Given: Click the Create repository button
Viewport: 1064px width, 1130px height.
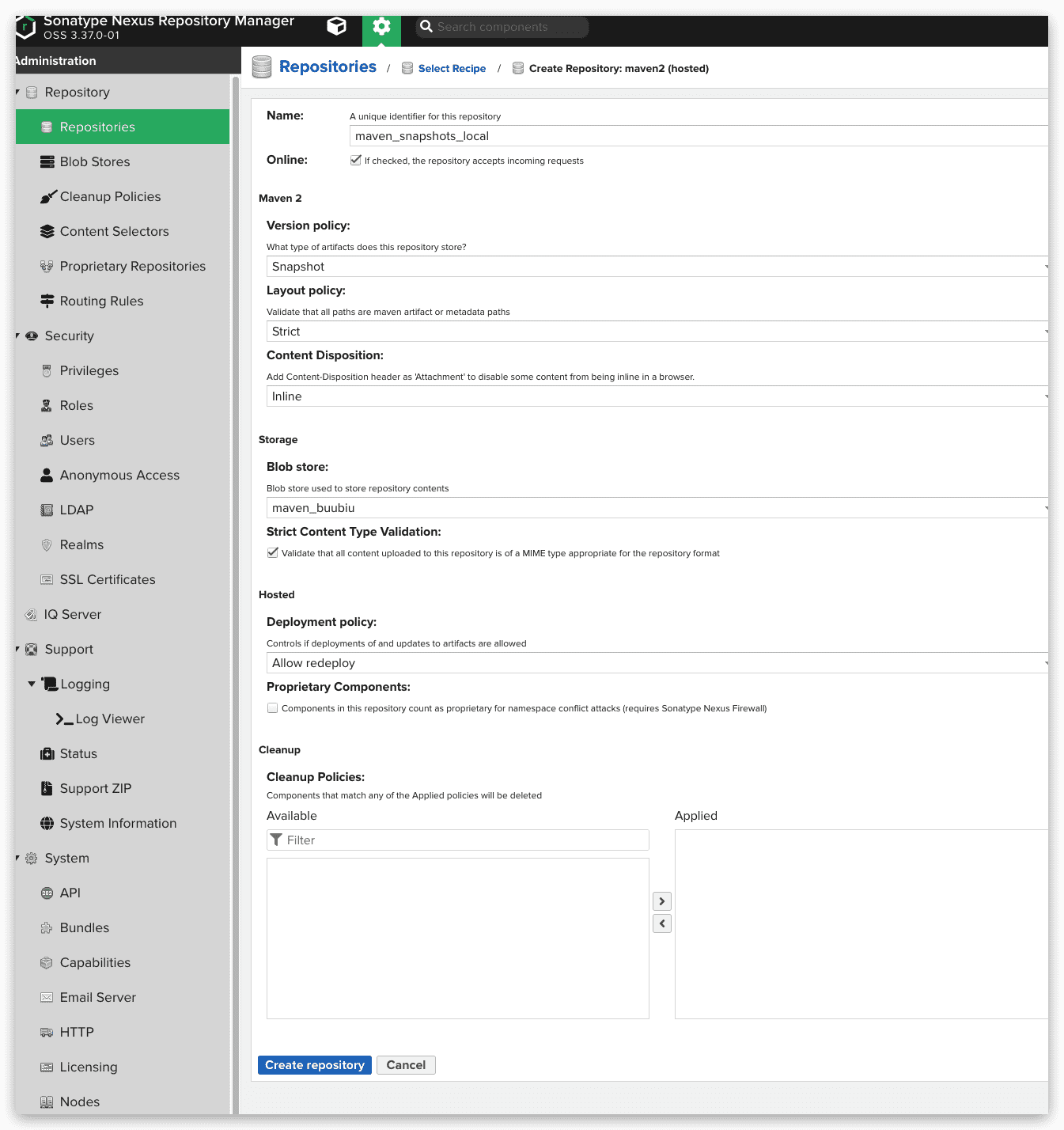Looking at the screenshot, I should click(x=314, y=1065).
